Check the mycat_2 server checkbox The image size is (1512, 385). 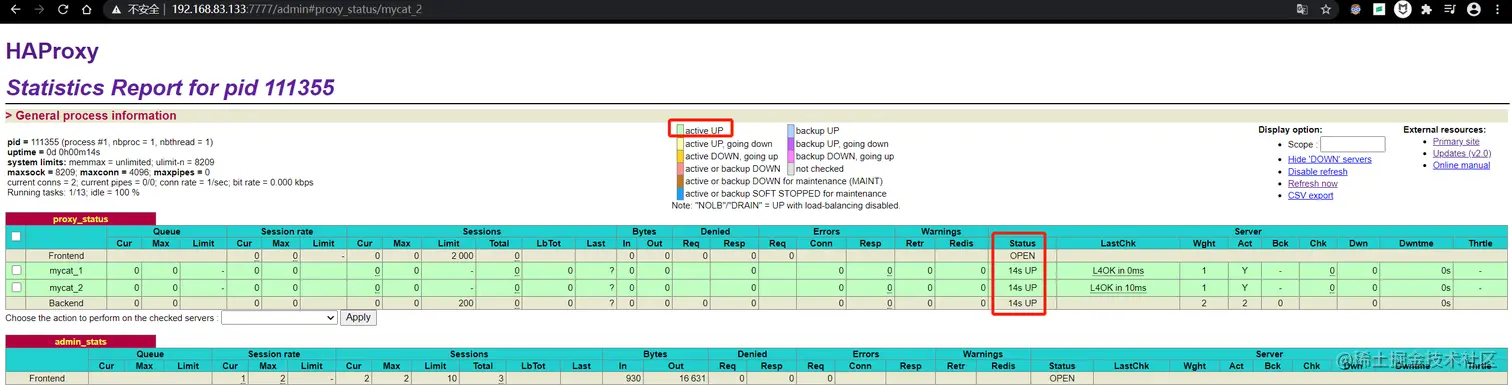[15, 287]
